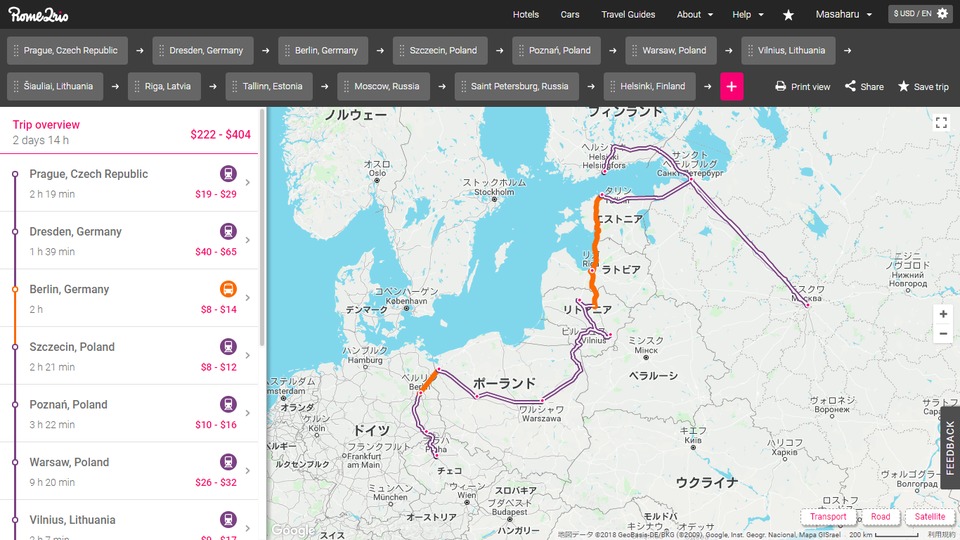The image size is (960, 540).
Task: Click the $222 - $404 total price
Action: click(x=220, y=134)
